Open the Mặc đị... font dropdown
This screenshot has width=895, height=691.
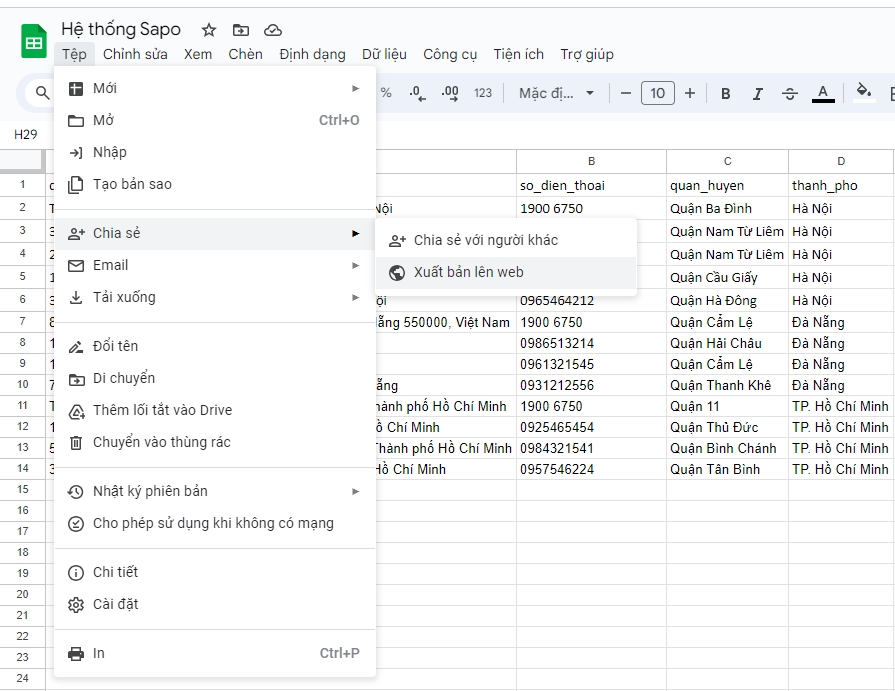556,93
